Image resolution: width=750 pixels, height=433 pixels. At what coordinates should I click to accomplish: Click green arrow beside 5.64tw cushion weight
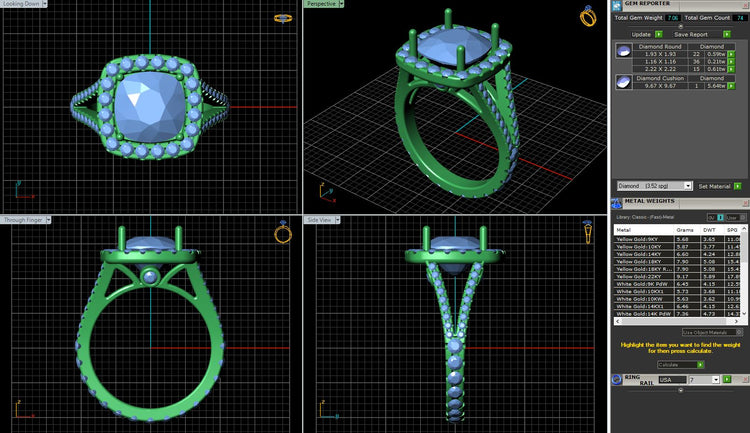click(732, 85)
